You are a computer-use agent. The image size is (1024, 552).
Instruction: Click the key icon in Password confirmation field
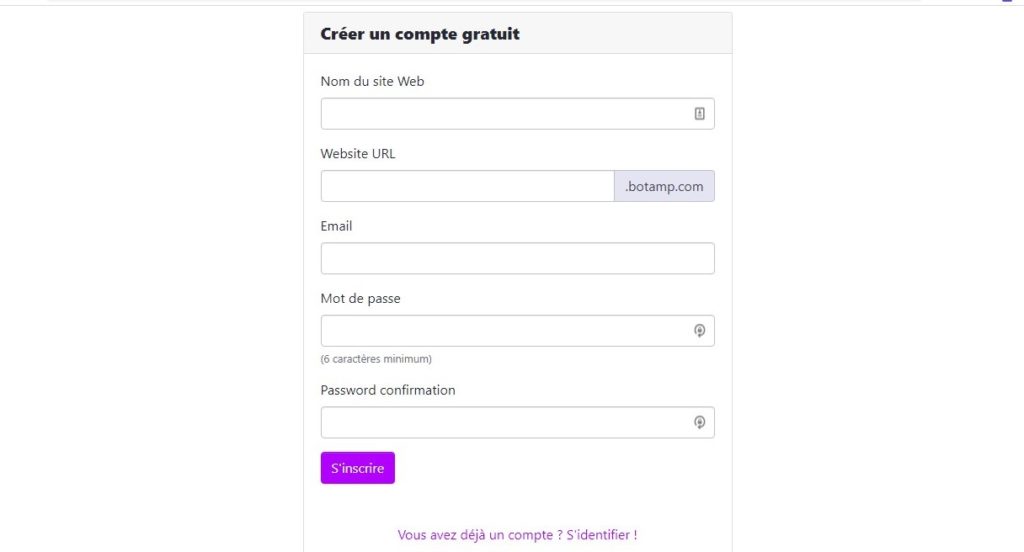699,423
